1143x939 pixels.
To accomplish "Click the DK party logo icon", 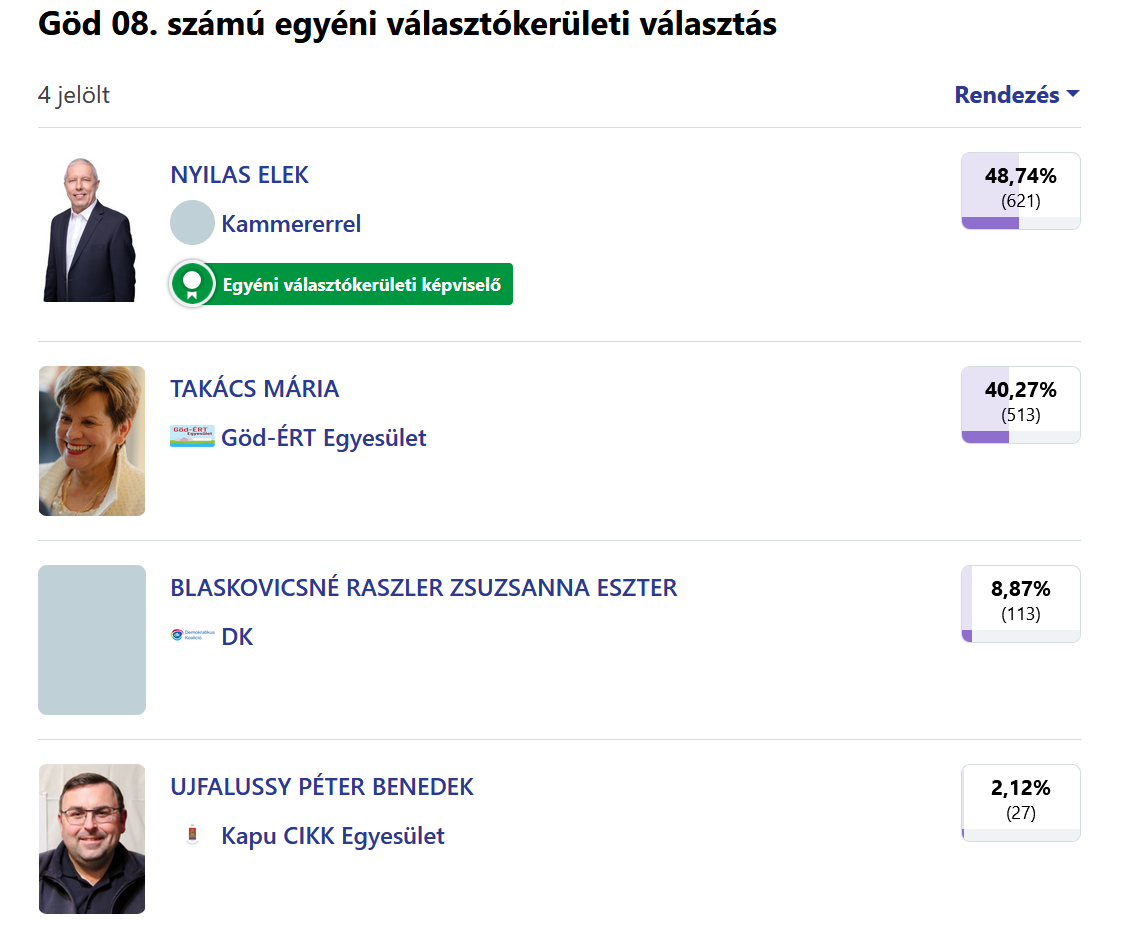I will click(x=192, y=636).
